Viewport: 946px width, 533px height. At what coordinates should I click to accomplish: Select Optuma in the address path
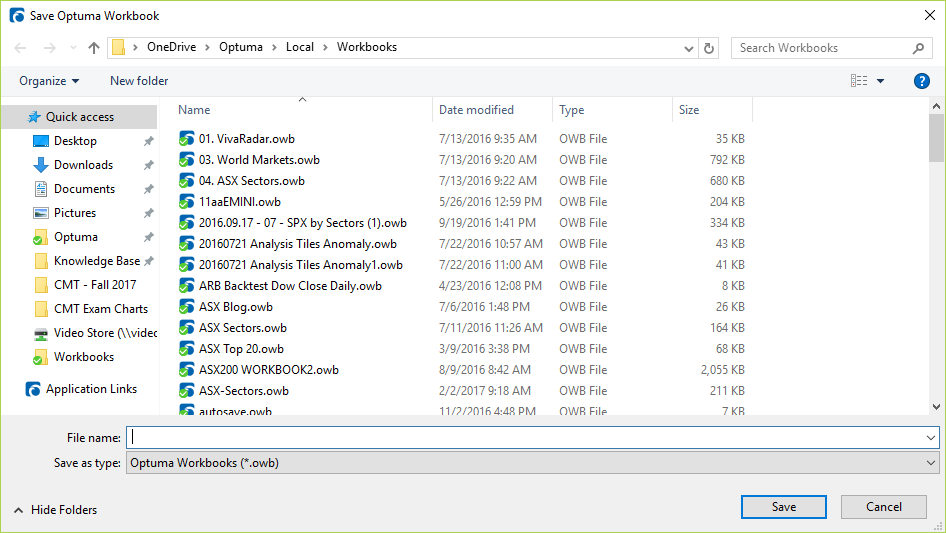(241, 47)
